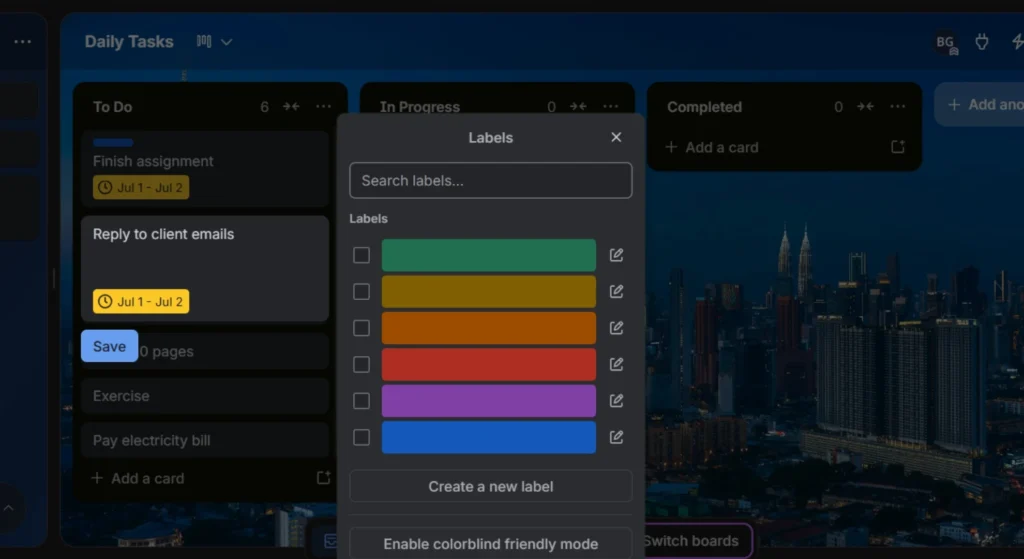Open the Automation lightning icon

pos(1017,42)
